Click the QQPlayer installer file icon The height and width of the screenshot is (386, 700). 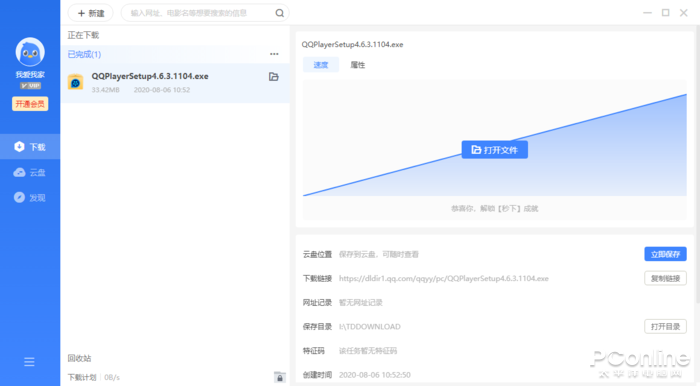75,82
